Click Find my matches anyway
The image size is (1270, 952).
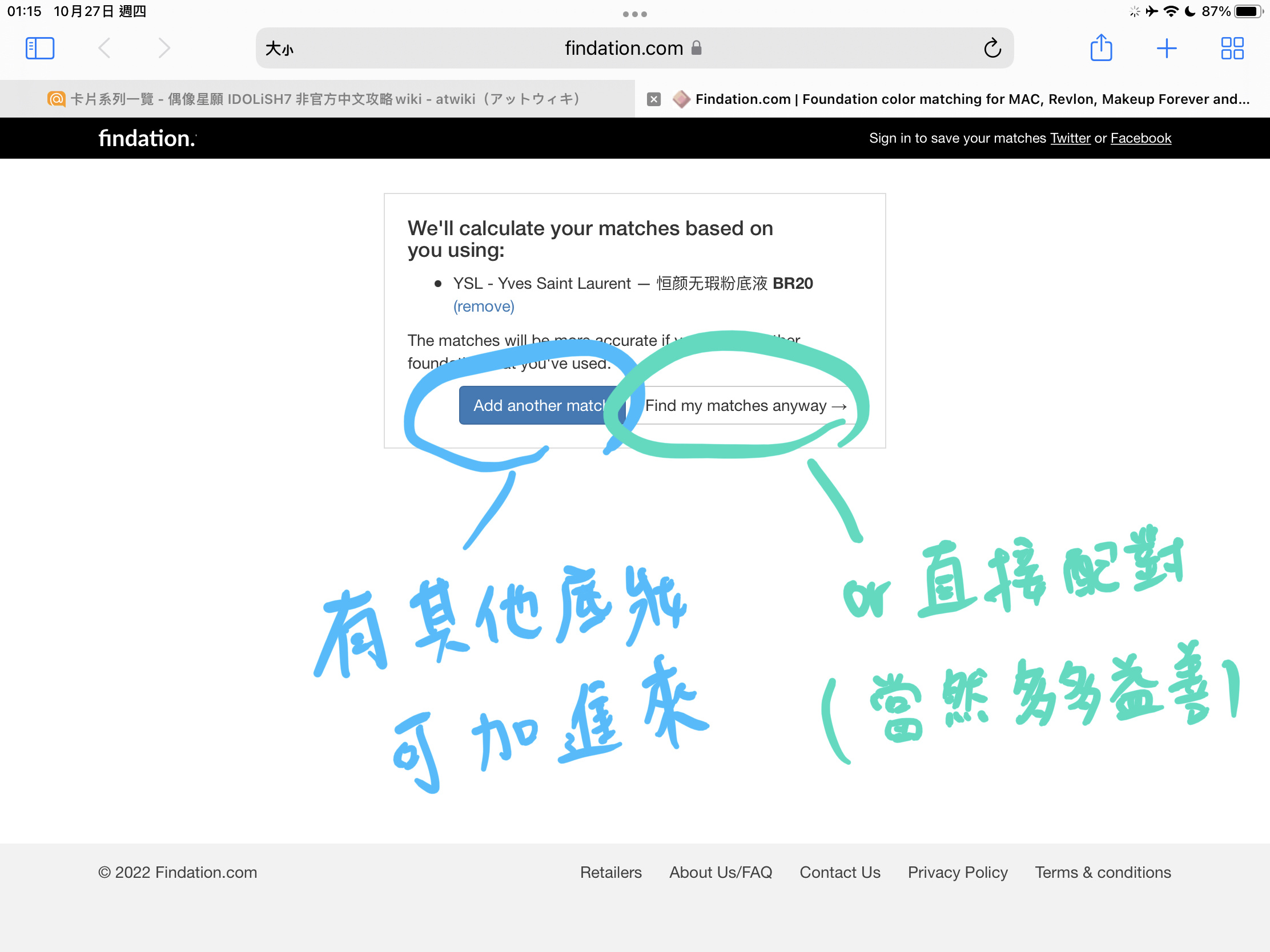(x=745, y=405)
